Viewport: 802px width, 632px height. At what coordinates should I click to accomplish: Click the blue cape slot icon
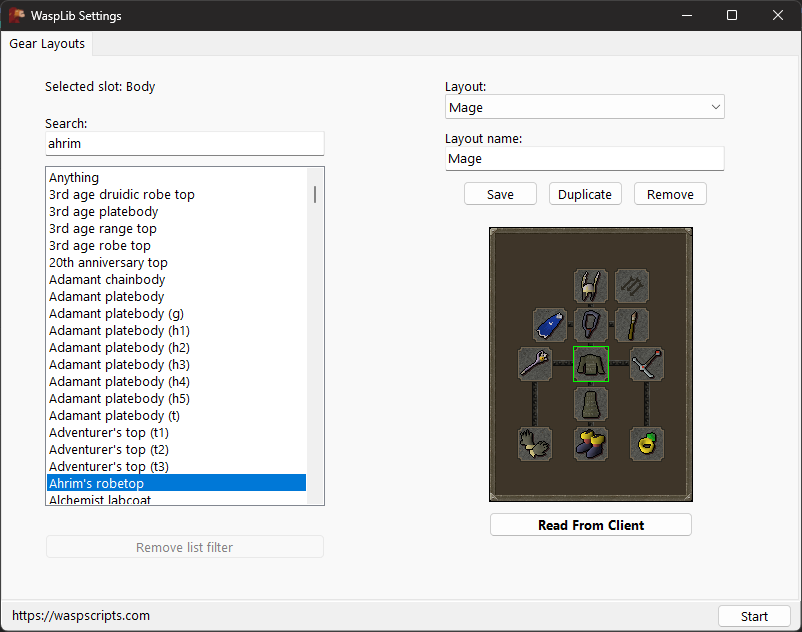[550, 324]
